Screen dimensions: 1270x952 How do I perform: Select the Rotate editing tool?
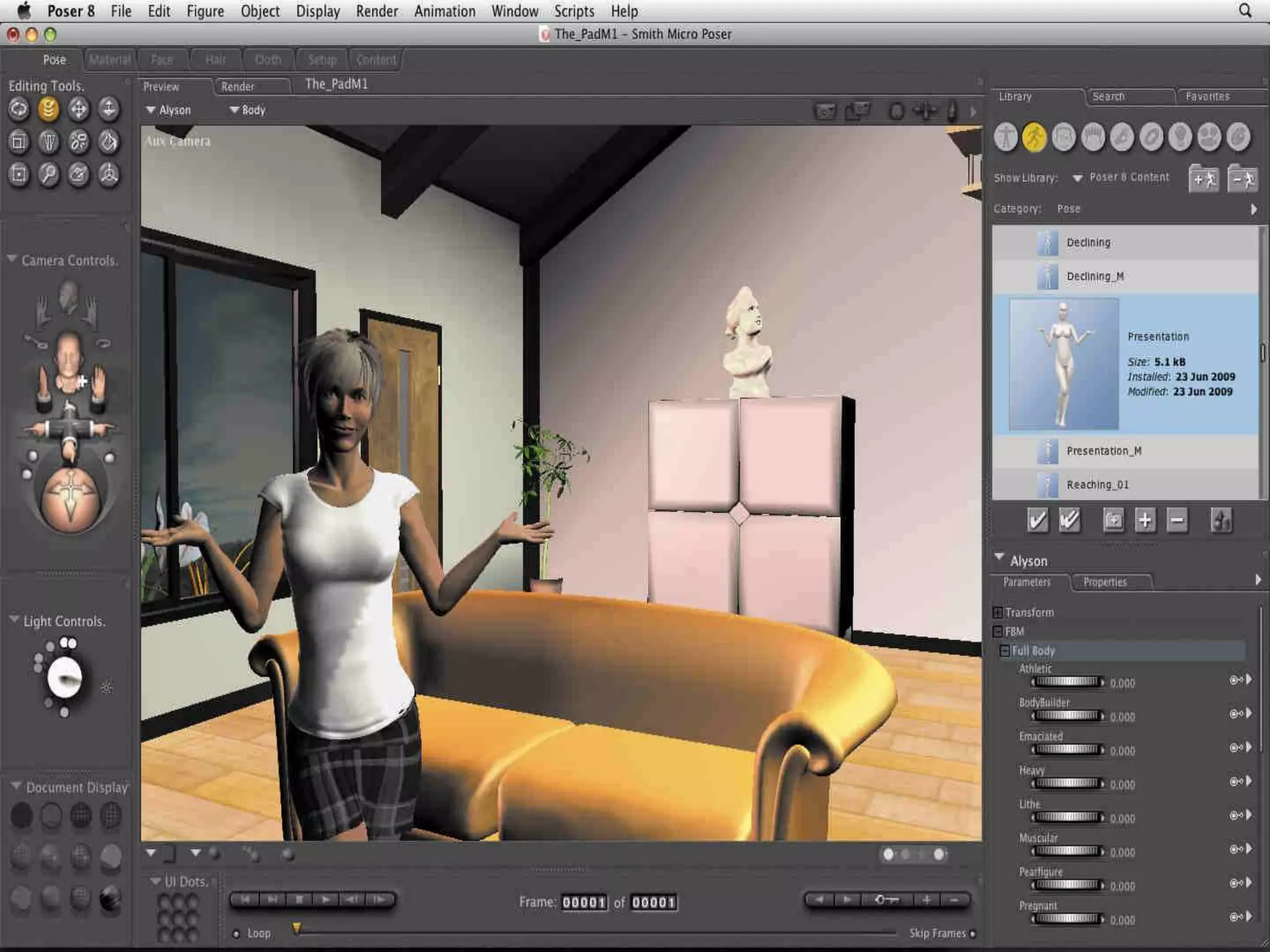(19, 110)
